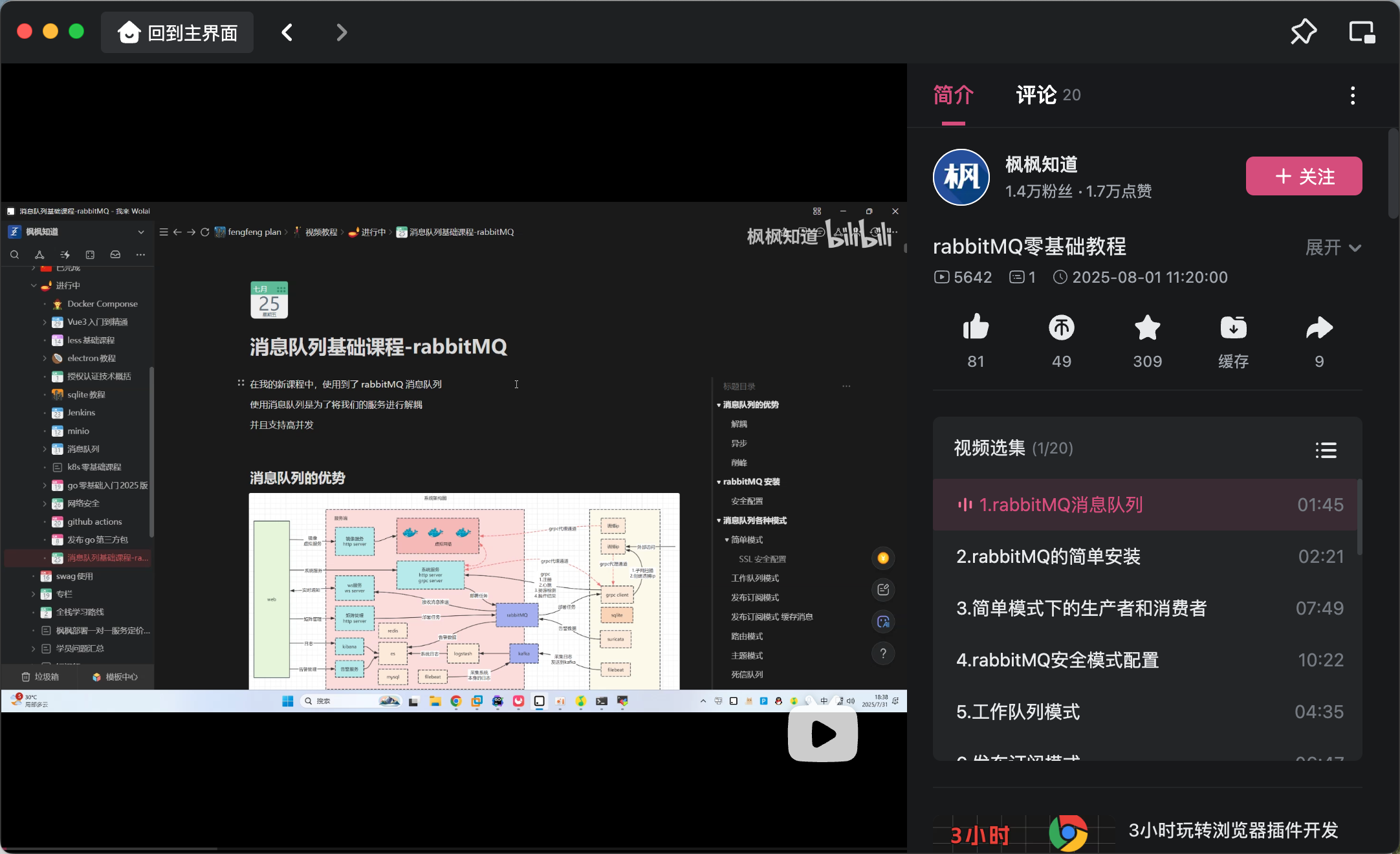Open picture-in-picture mini window mode

click(x=1362, y=32)
